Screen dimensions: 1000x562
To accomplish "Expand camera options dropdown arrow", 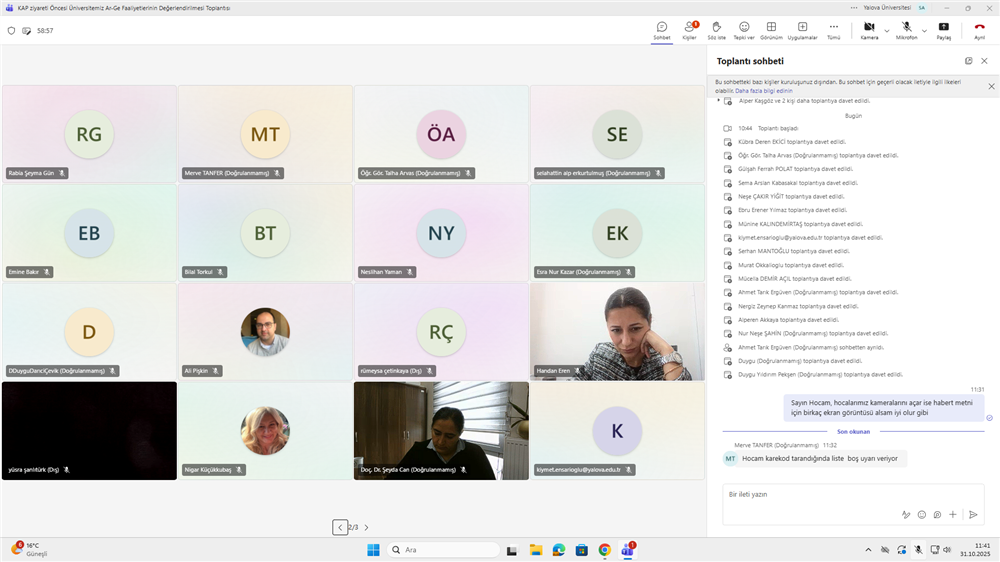I will (886, 31).
